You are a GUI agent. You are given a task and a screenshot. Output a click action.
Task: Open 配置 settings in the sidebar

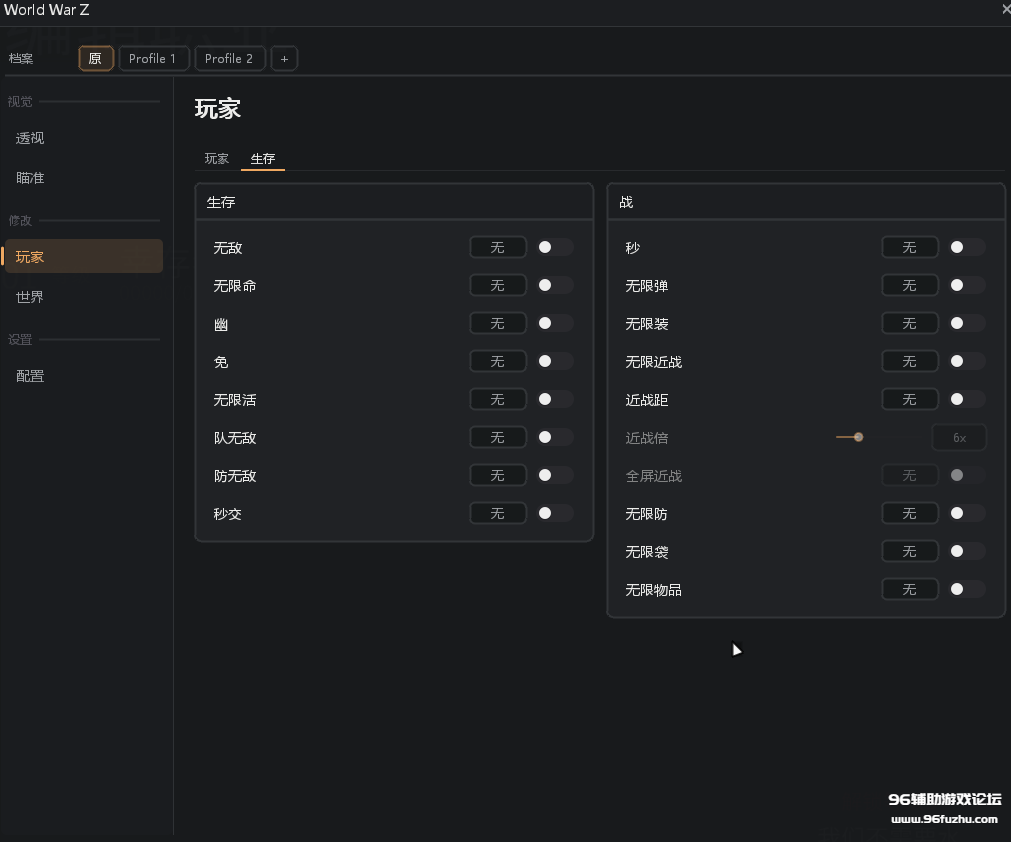click(x=84, y=376)
